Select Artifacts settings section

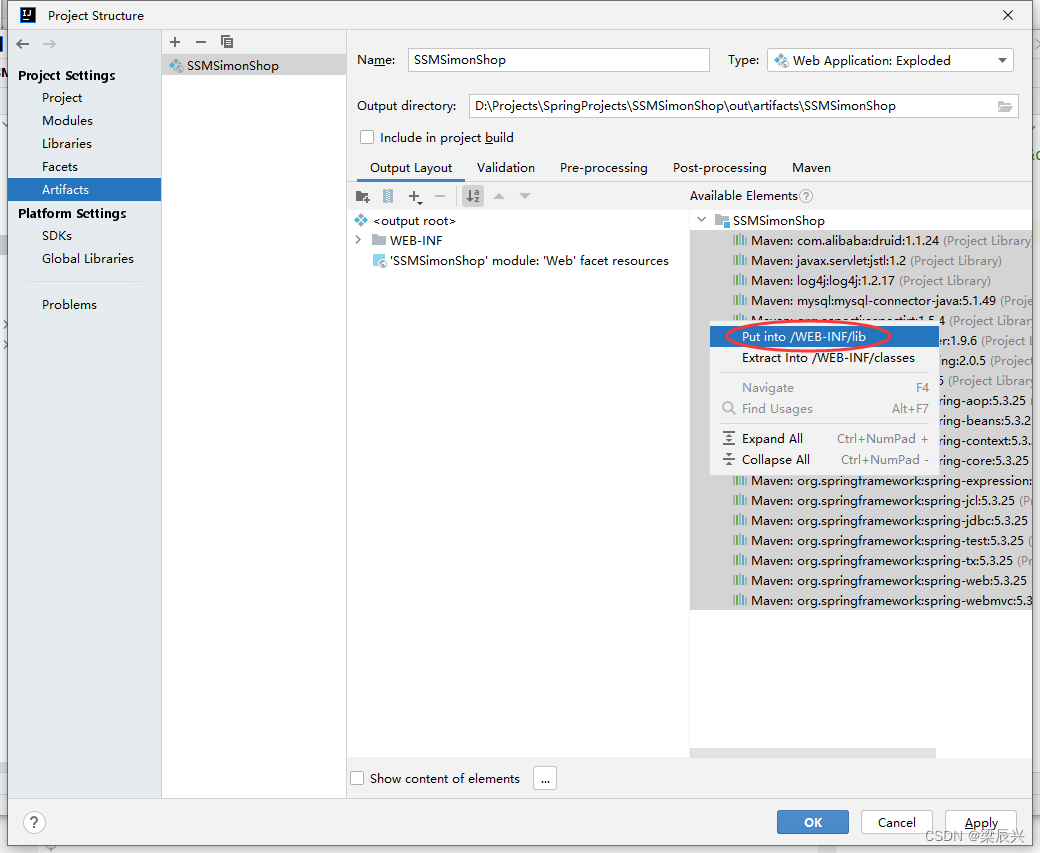coord(84,190)
